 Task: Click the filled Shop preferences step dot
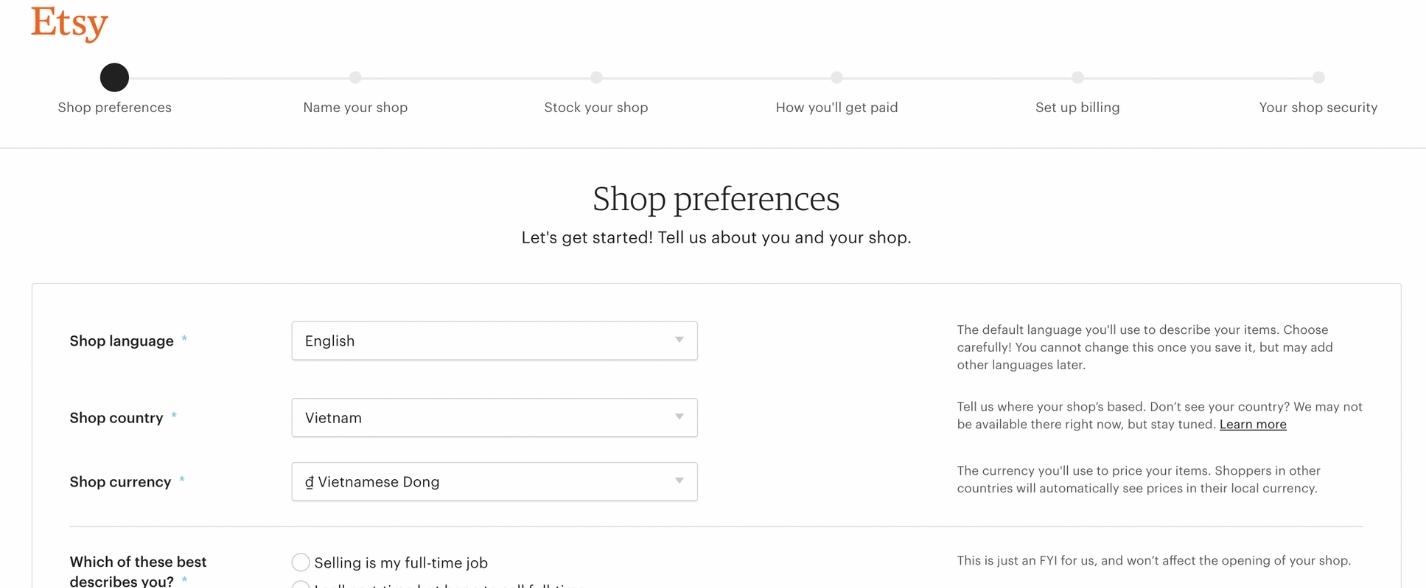click(x=115, y=77)
